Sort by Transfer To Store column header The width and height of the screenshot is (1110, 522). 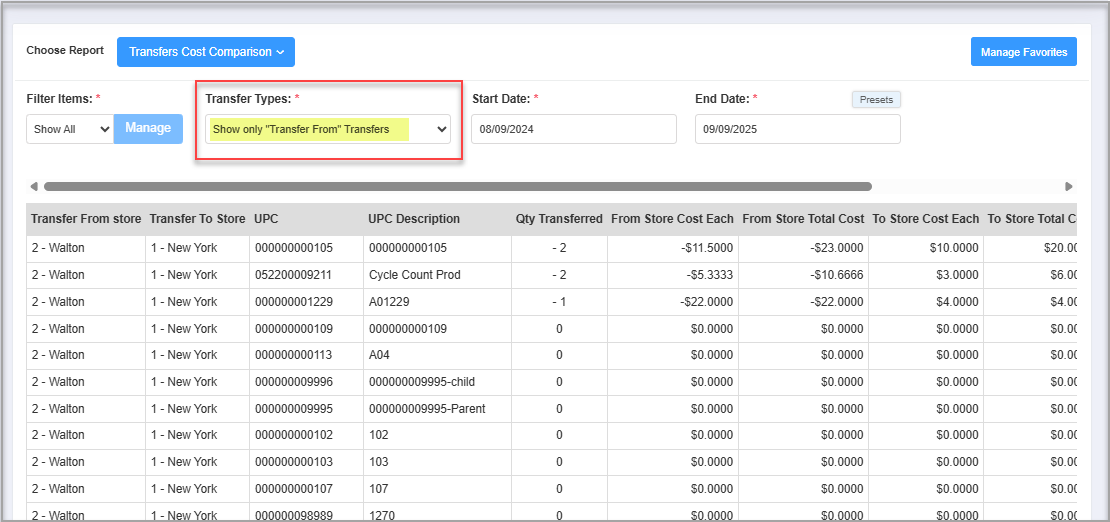point(197,219)
